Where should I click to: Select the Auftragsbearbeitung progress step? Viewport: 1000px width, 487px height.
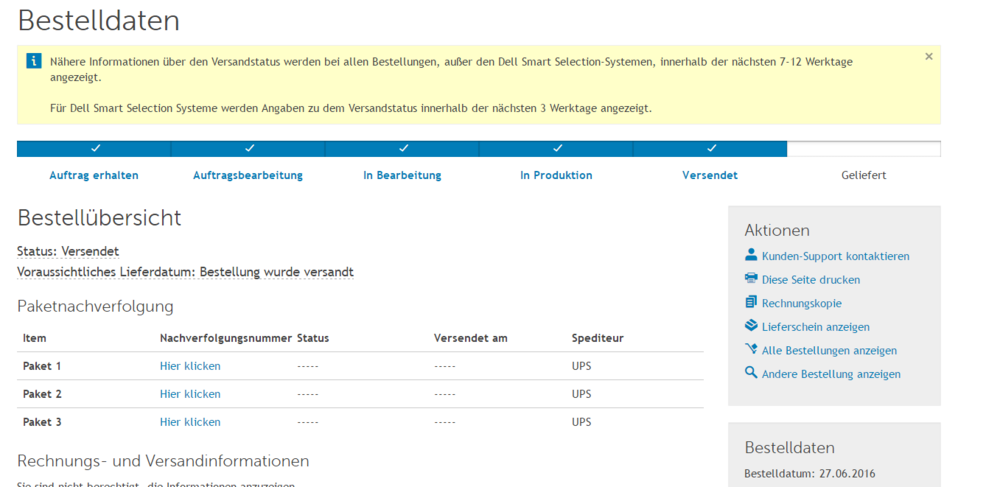click(247, 175)
